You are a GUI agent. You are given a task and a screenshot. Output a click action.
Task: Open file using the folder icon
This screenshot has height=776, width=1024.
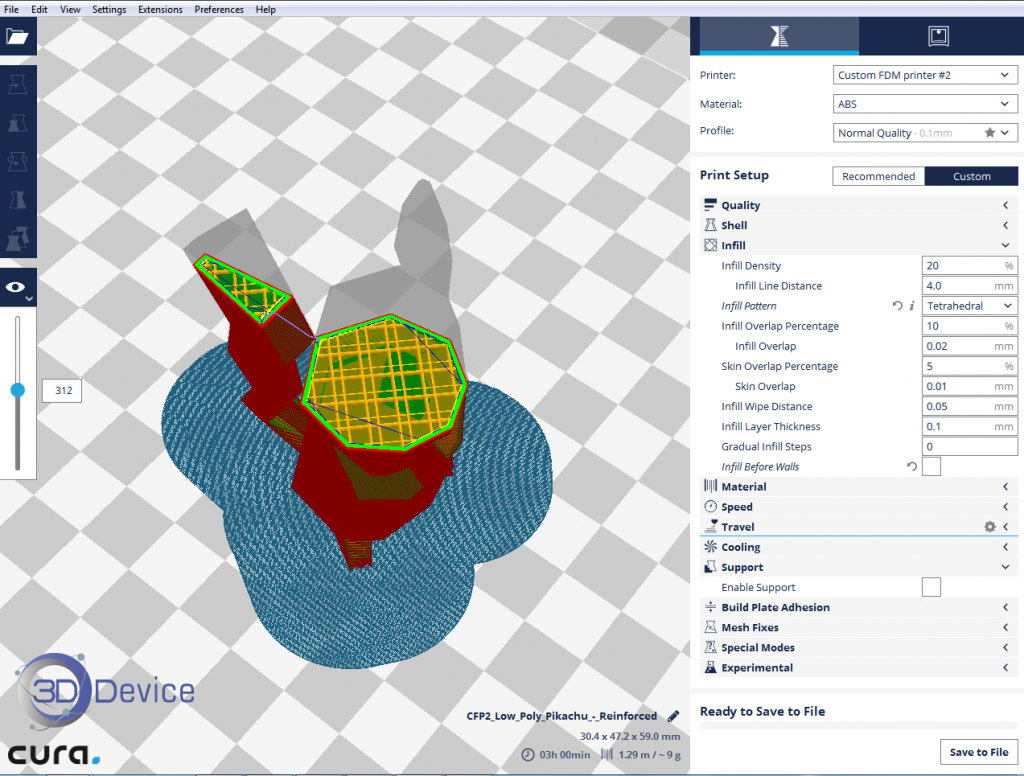click(x=18, y=36)
